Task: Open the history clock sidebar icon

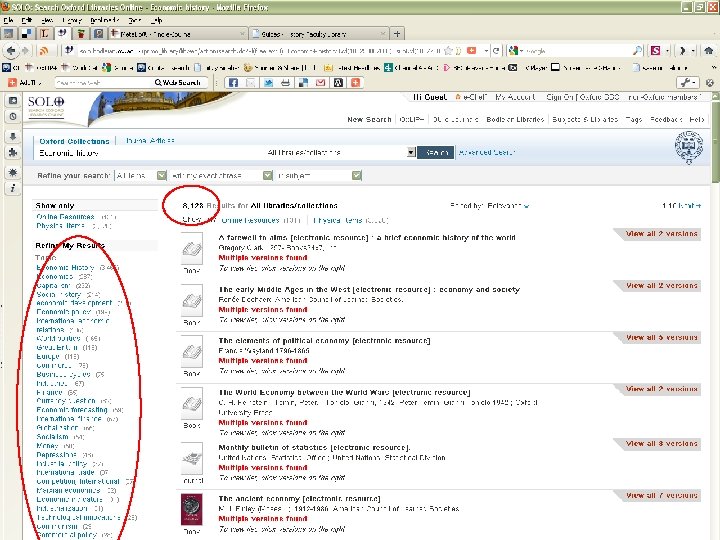Action: pos(13,117)
